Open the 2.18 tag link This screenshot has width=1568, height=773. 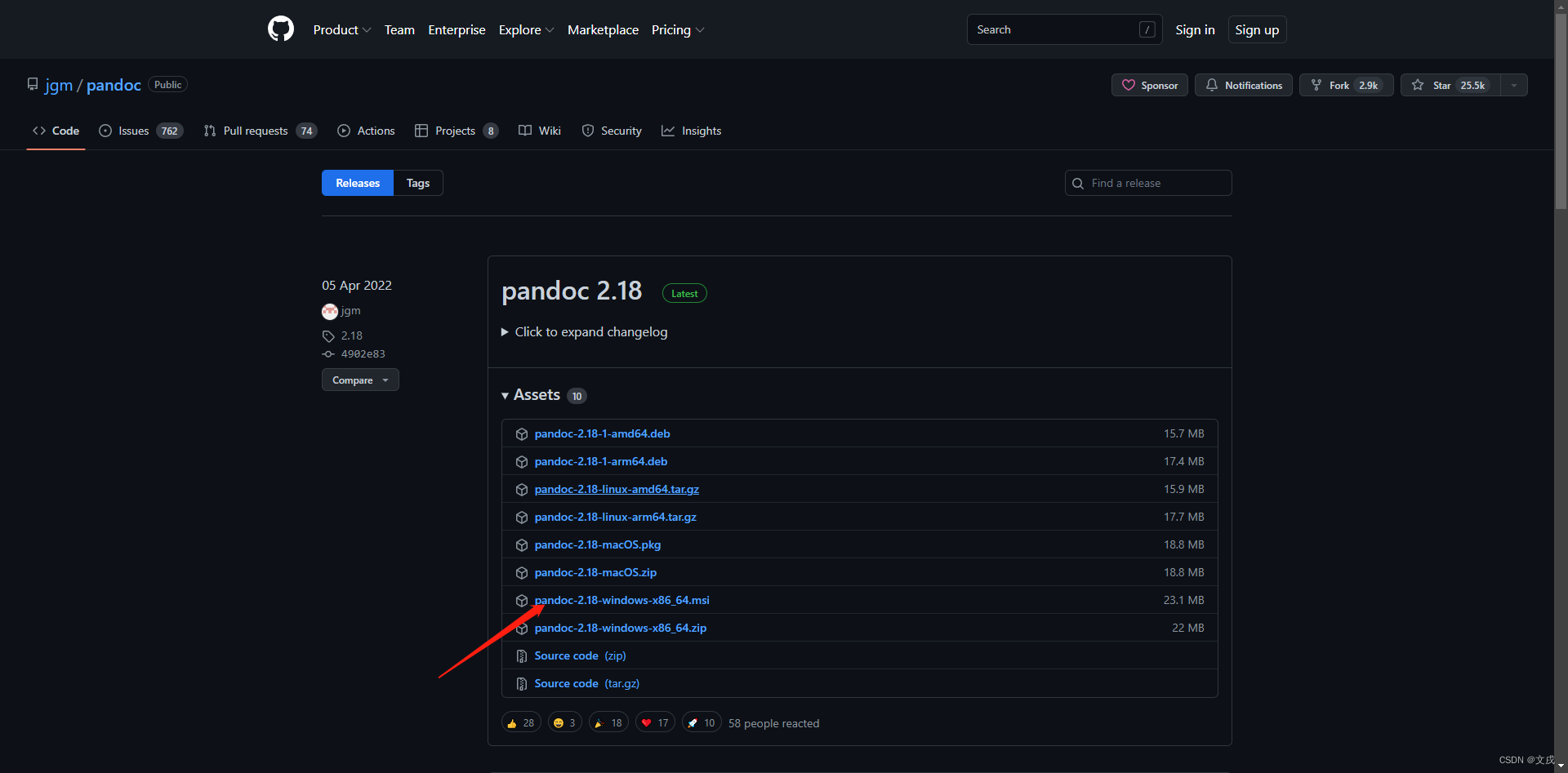pos(352,335)
